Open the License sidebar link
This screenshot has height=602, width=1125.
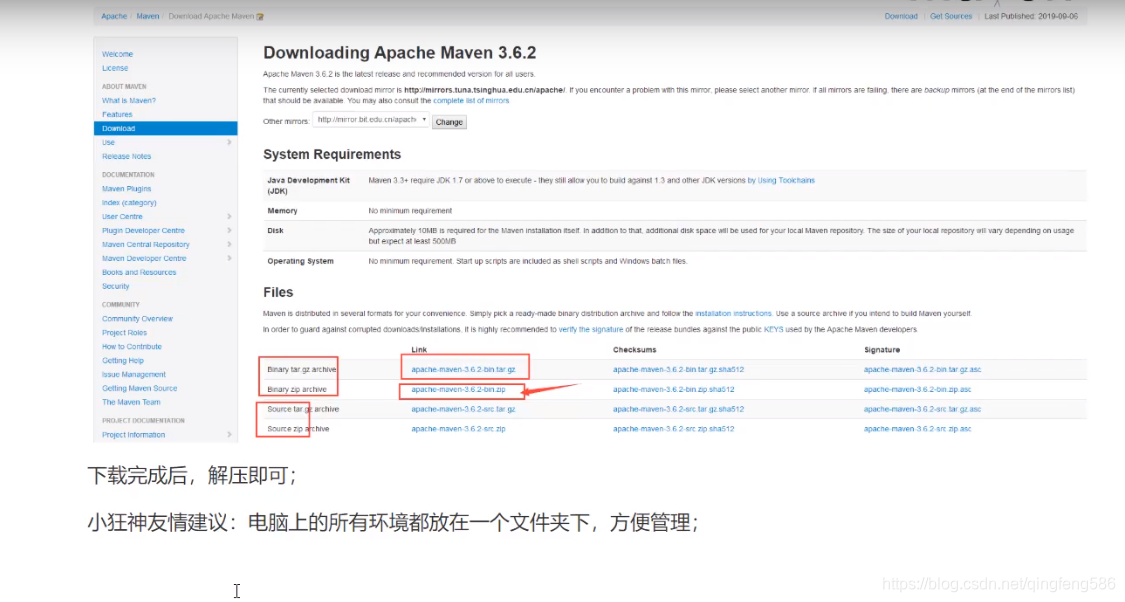tap(115, 68)
